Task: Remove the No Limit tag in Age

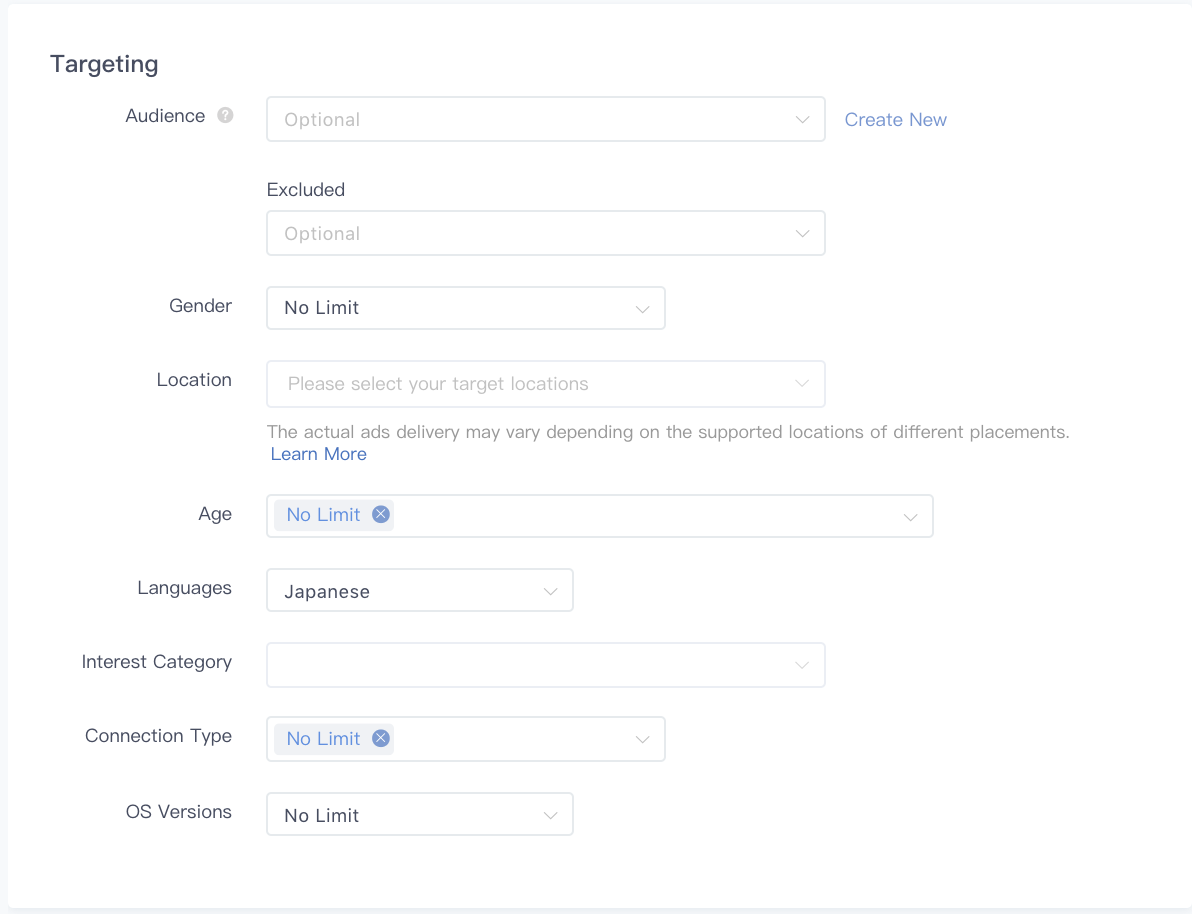Action: [380, 514]
